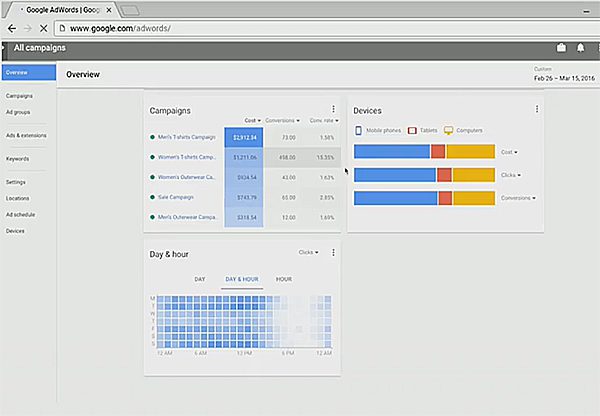600x416 pixels.
Task: Select Overview in the sidebar
Action: (x=29, y=72)
